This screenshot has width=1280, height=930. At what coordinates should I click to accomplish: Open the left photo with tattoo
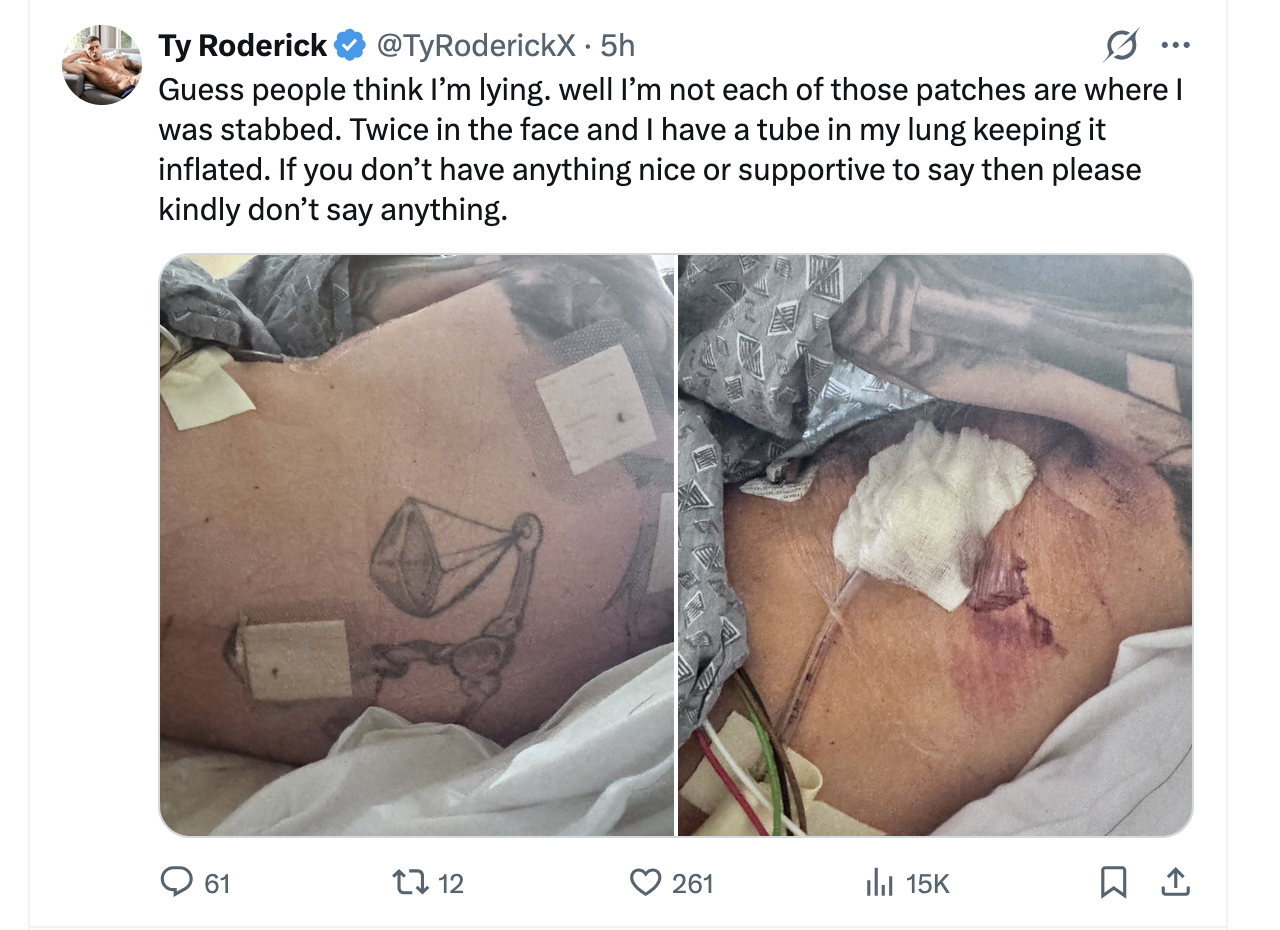tap(417, 545)
